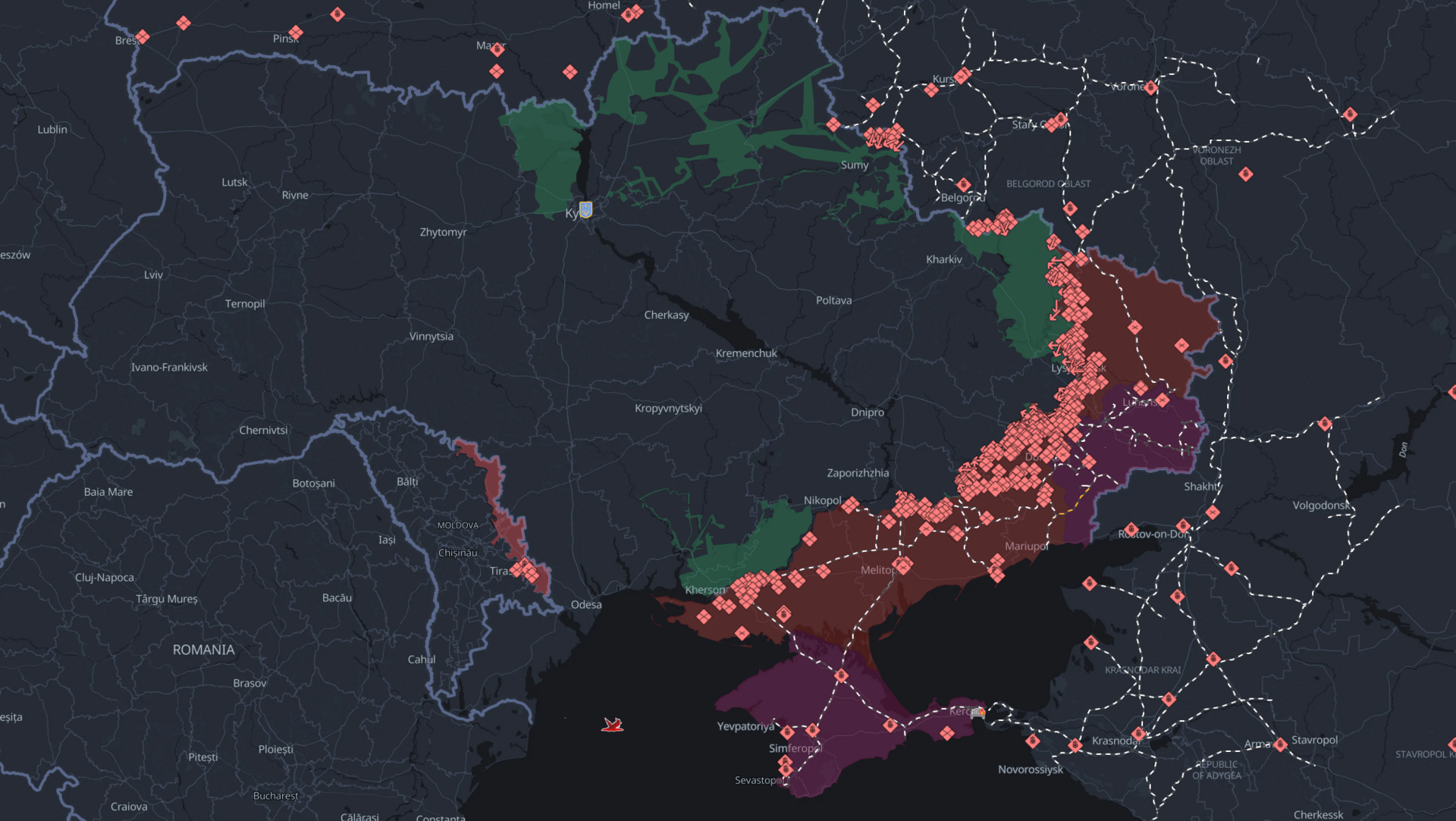Open the marker over Mazyr
The height and width of the screenshot is (821, 1456).
[x=497, y=50]
